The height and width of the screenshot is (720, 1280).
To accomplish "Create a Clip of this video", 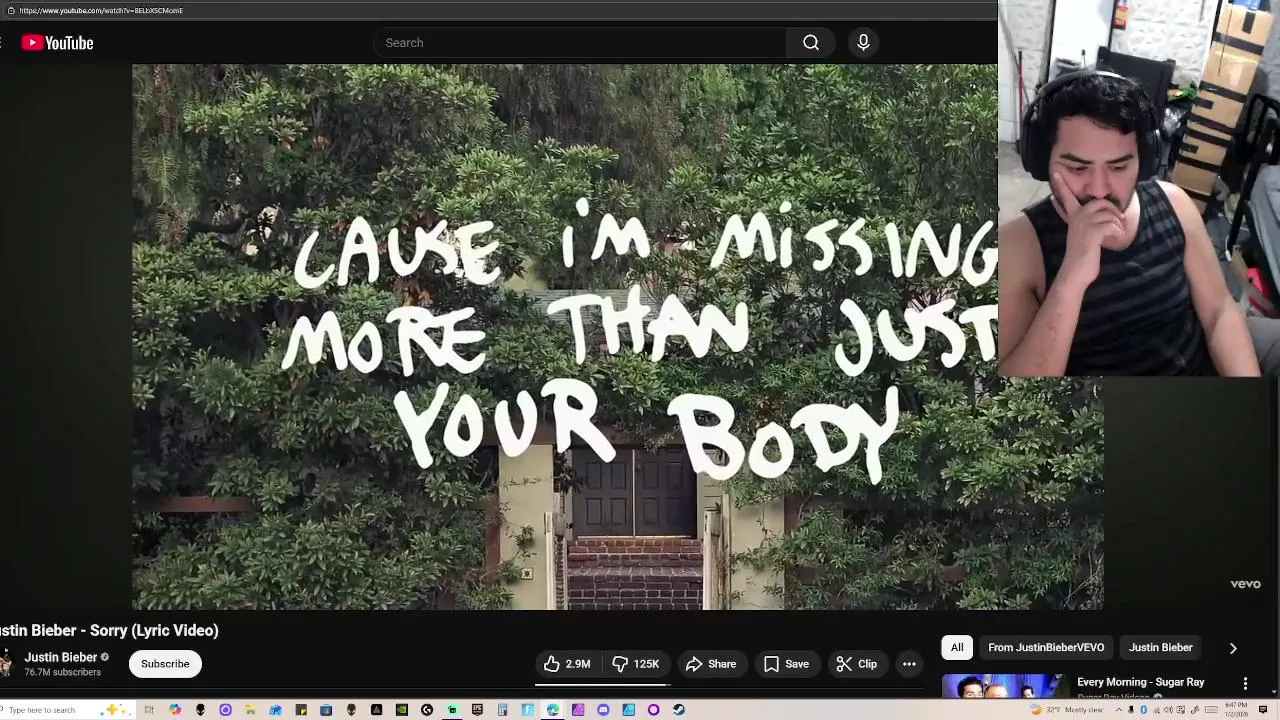I will click(x=856, y=664).
